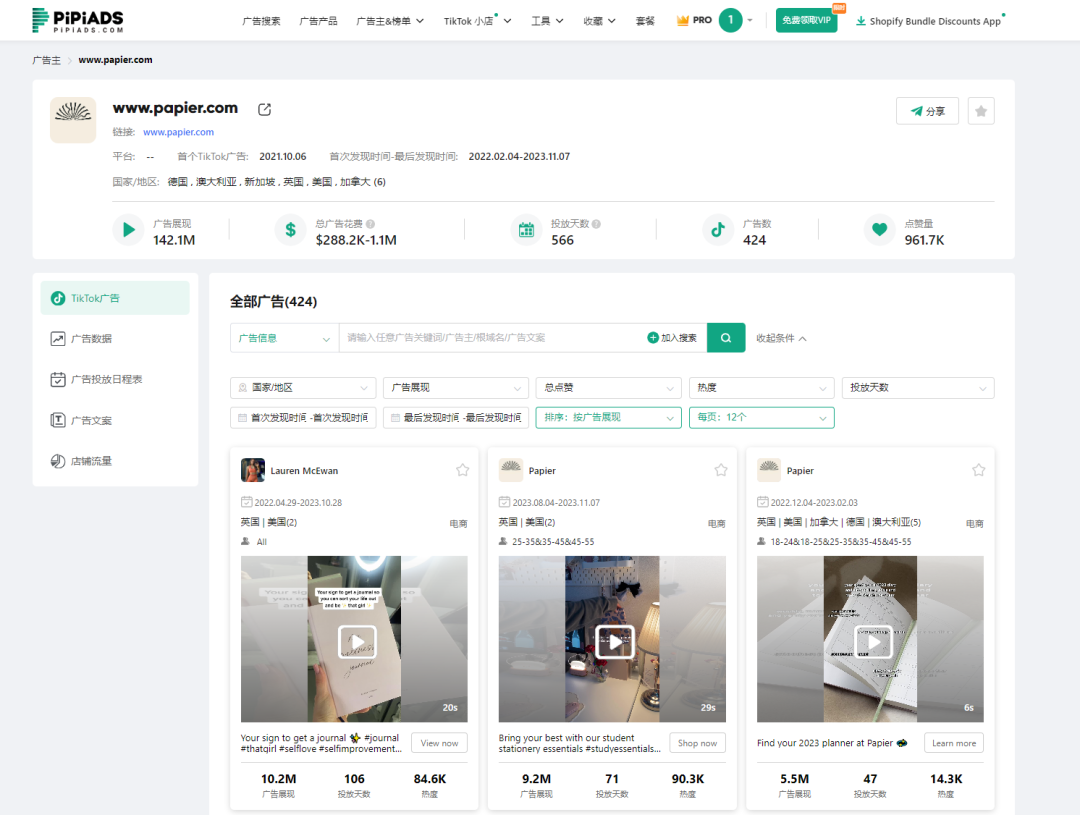
Task: Click the View now button
Action: tap(439, 743)
